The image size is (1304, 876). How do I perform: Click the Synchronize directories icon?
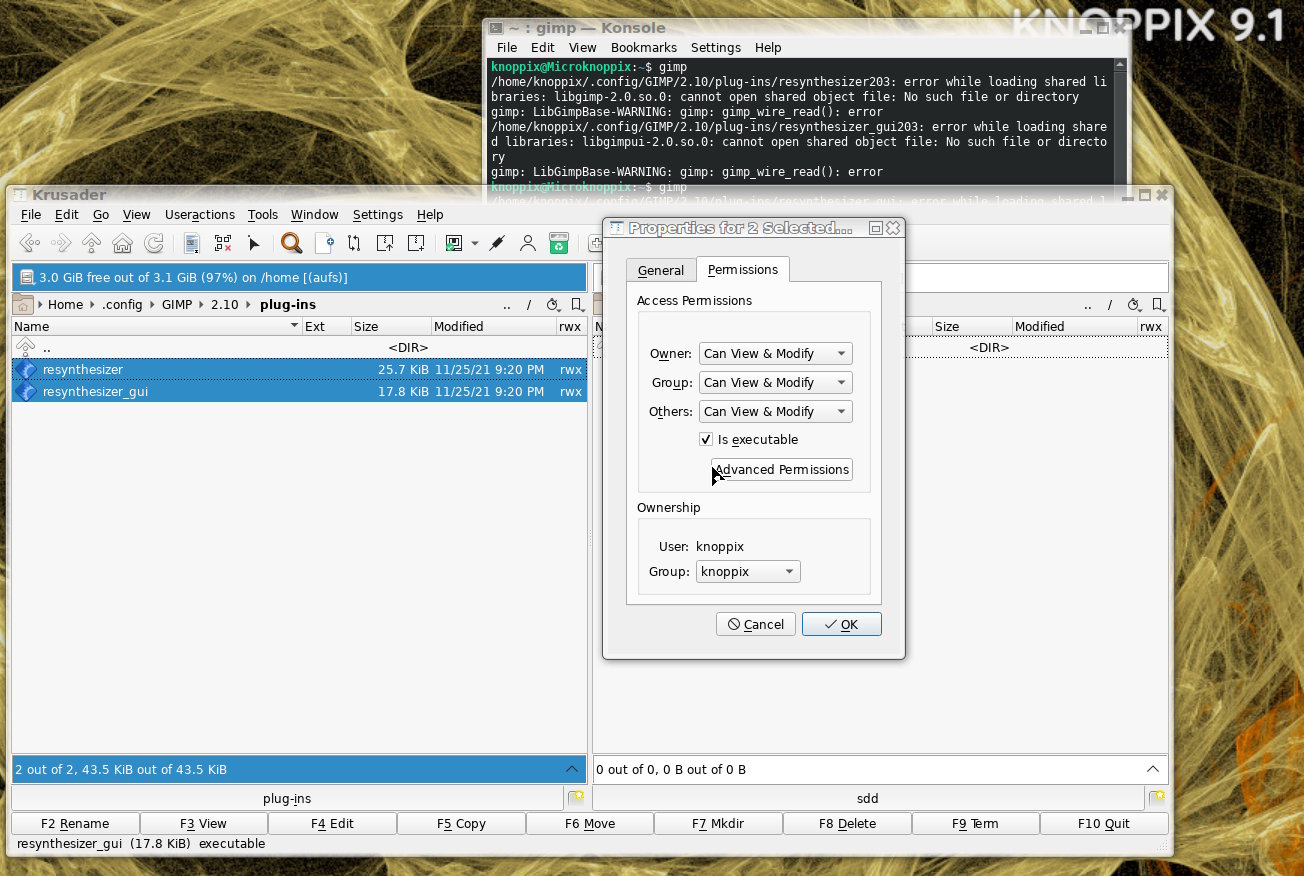(354, 243)
